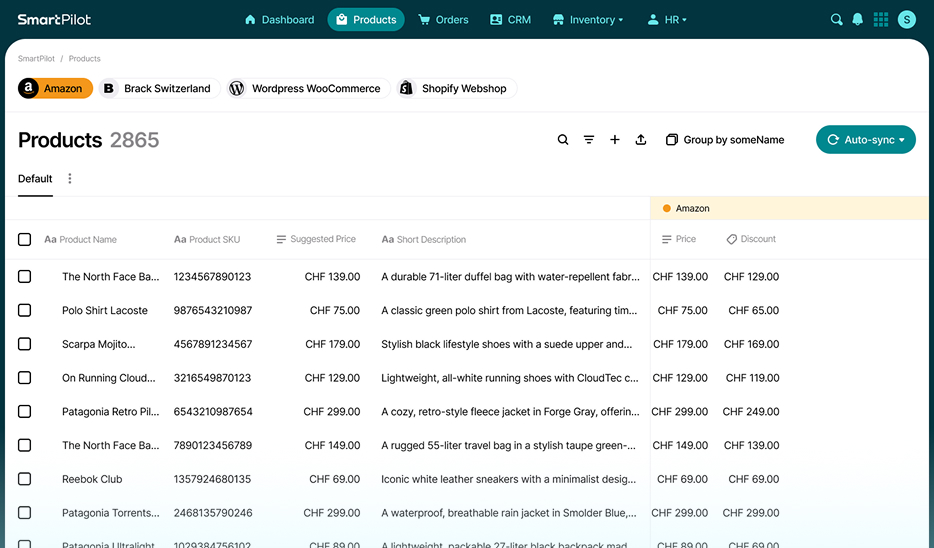
Task: Open the three-dot menu next to Default
Action: [x=70, y=179]
